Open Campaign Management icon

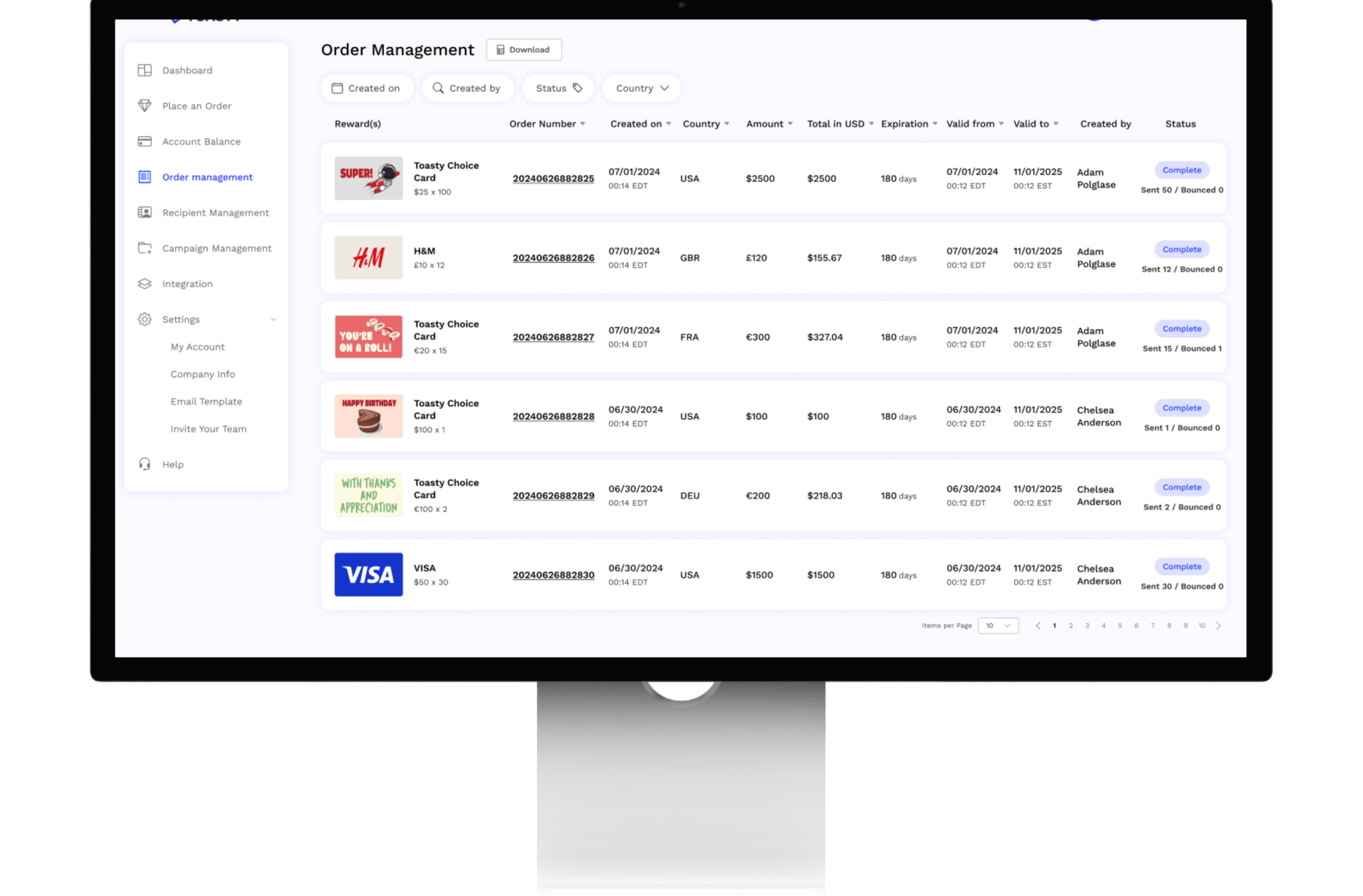coord(143,247)
